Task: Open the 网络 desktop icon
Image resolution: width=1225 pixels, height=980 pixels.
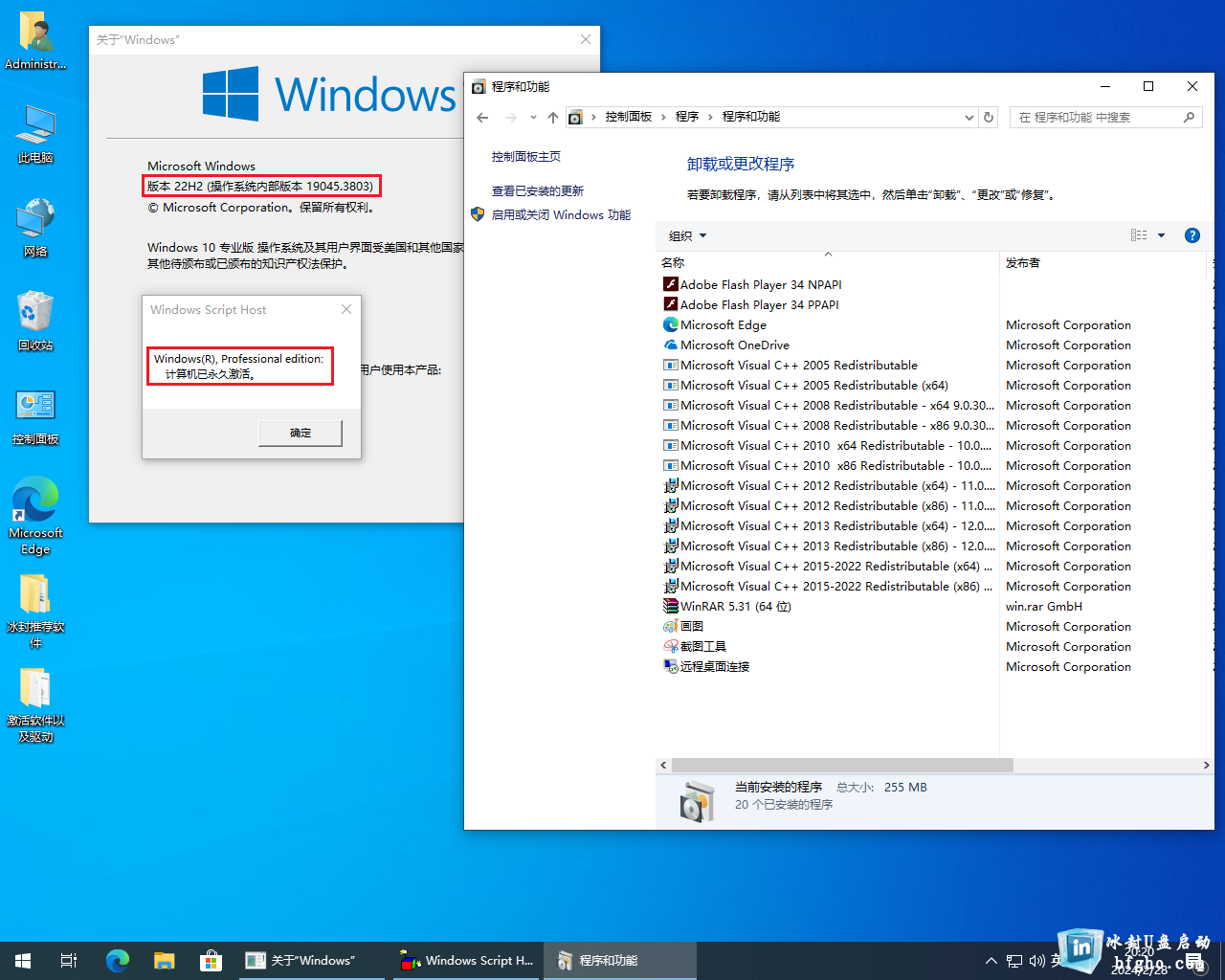Action: (x=35, y=228)
